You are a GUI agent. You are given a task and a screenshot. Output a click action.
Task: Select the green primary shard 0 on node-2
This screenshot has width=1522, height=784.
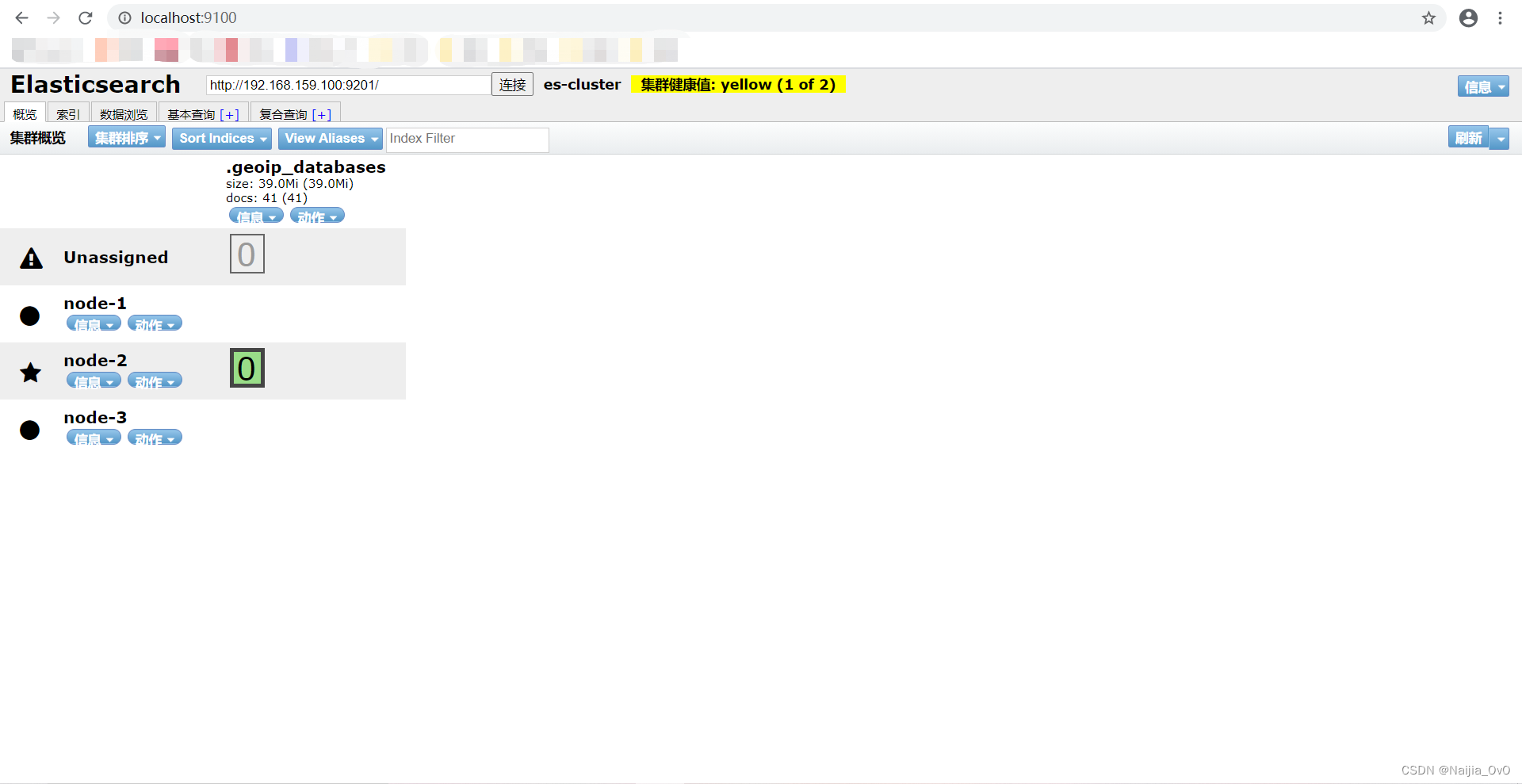coord(247,368)
